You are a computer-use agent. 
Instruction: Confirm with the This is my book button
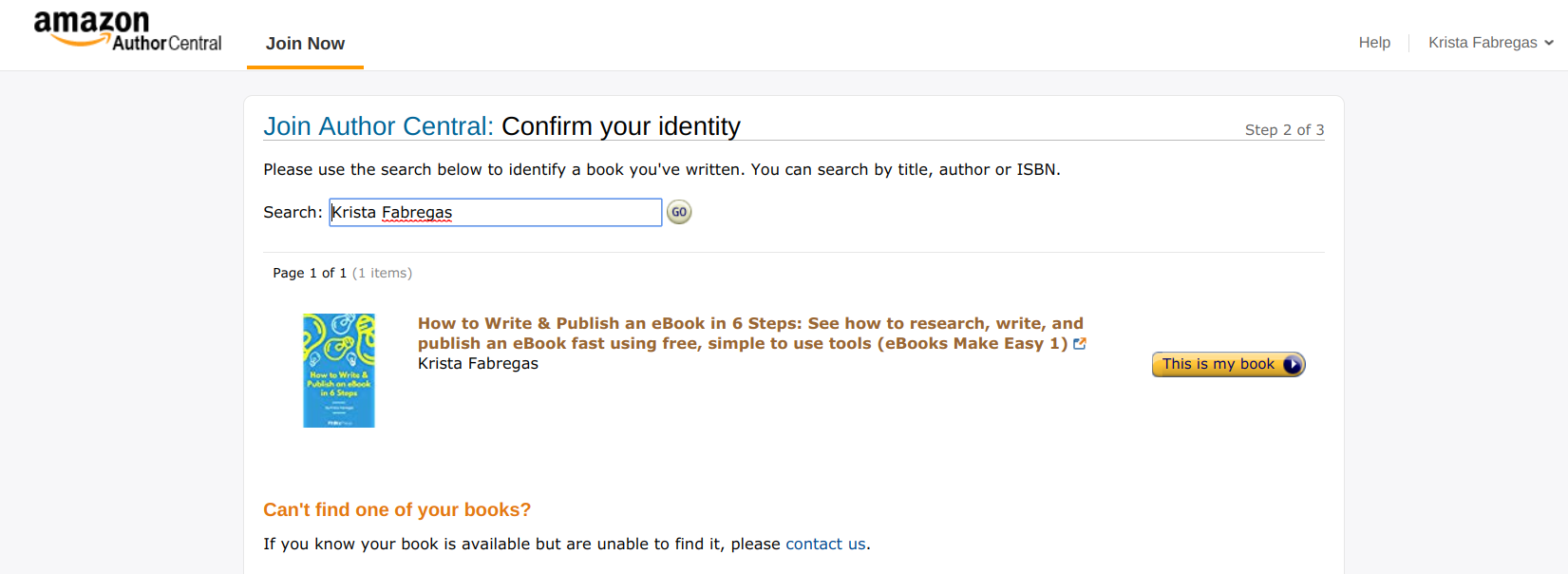tap(1229, 365)
